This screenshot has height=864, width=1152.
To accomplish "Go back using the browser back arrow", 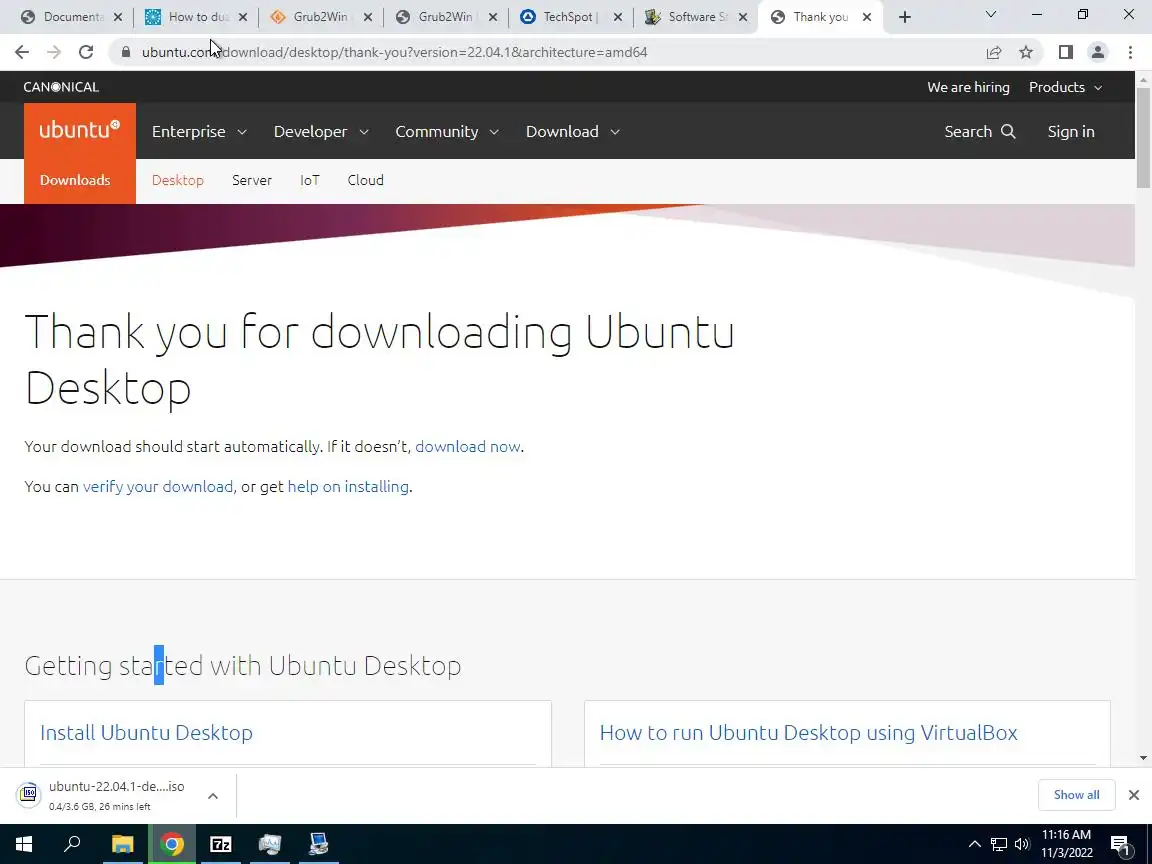I will 21,51.
